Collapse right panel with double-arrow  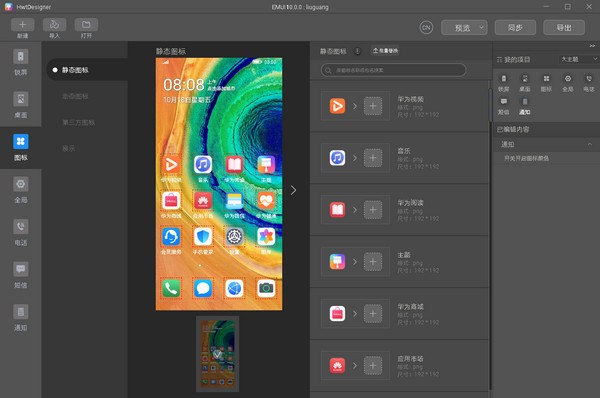coord(592,46)
